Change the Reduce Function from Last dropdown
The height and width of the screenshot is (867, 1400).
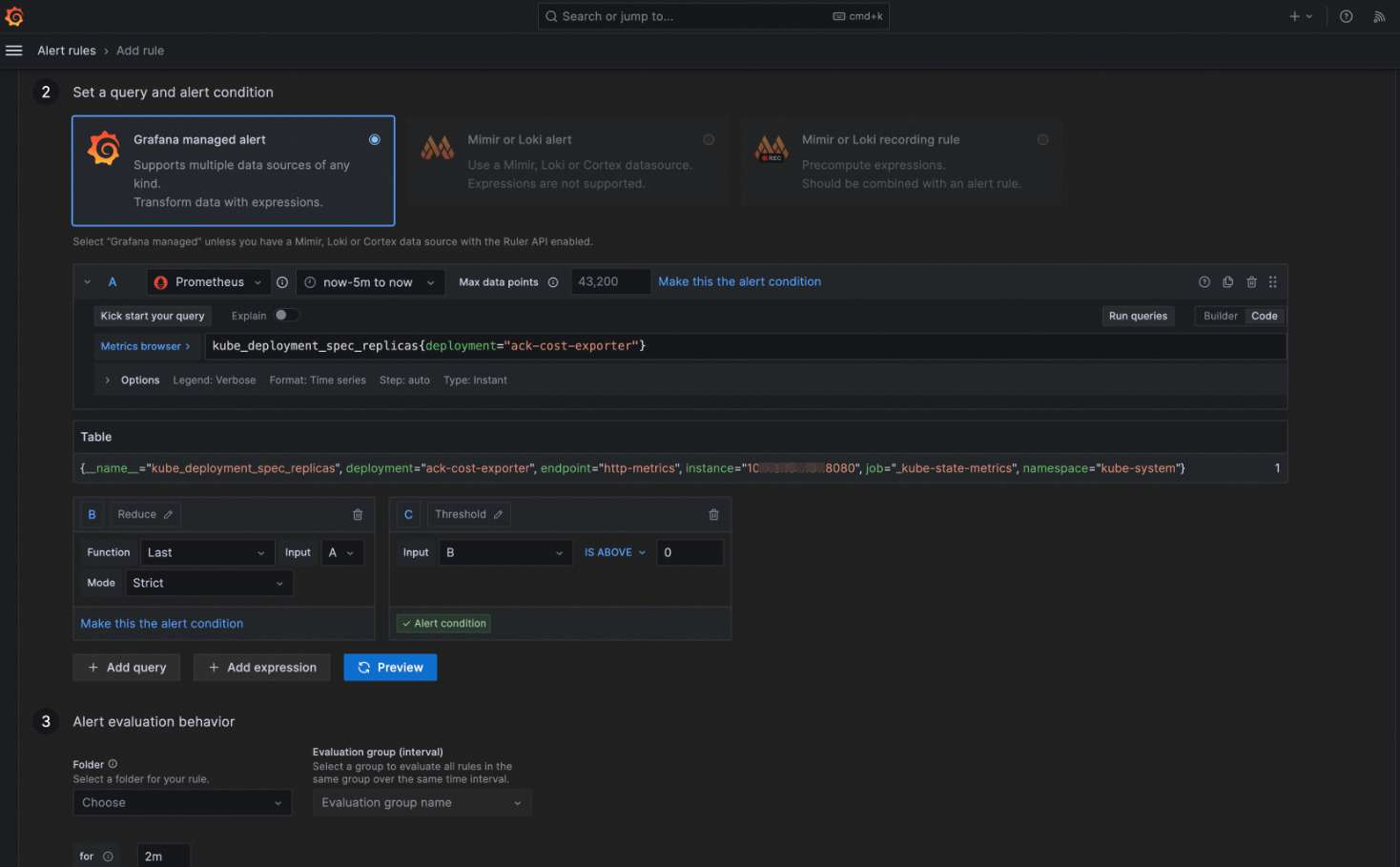tap(206, 552)
